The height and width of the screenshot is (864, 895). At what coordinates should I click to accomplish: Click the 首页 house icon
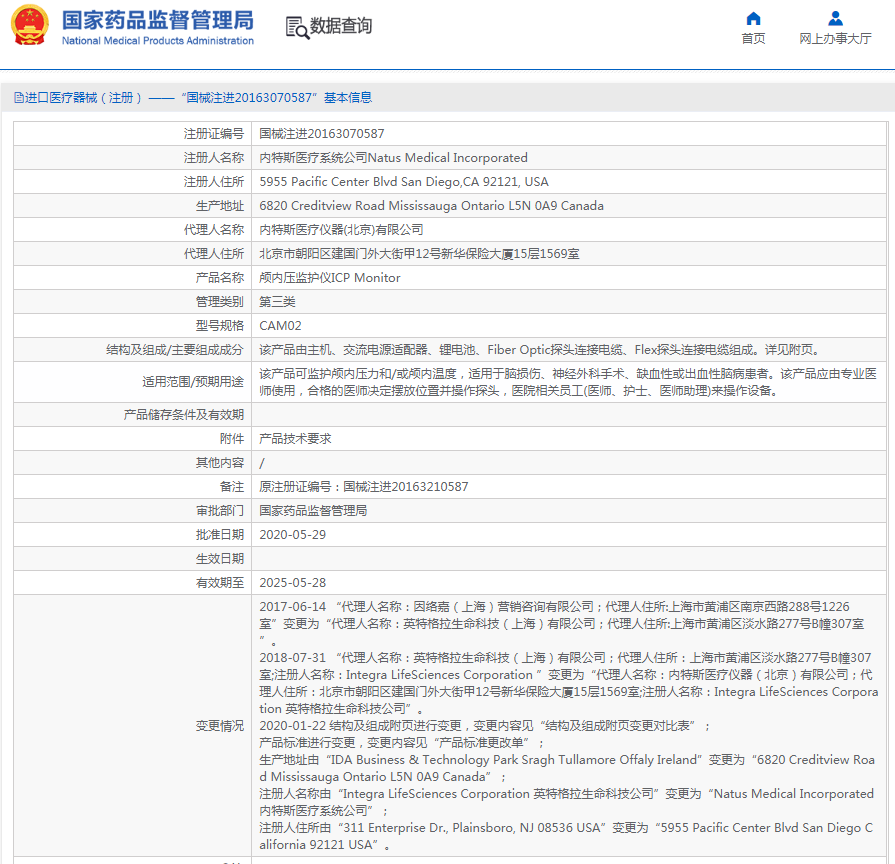753,18
